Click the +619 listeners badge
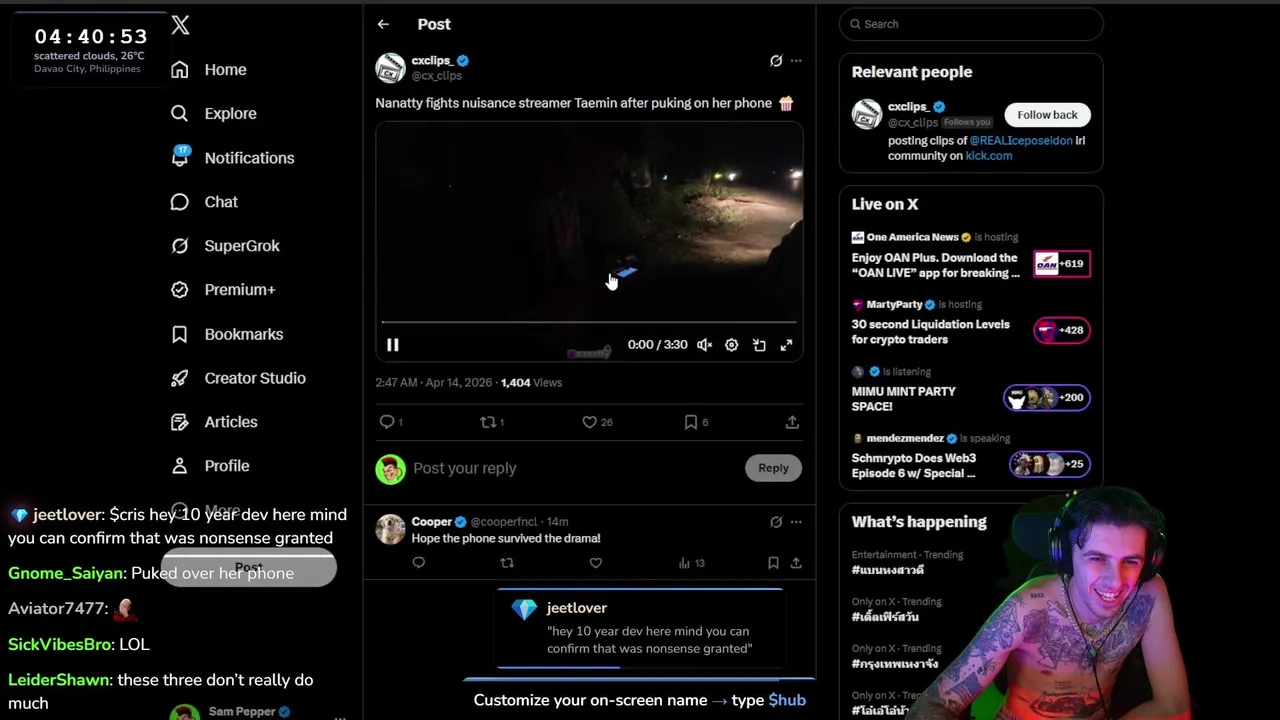The width and height of the screenshot is (1280, 720). click(1062, 264)
